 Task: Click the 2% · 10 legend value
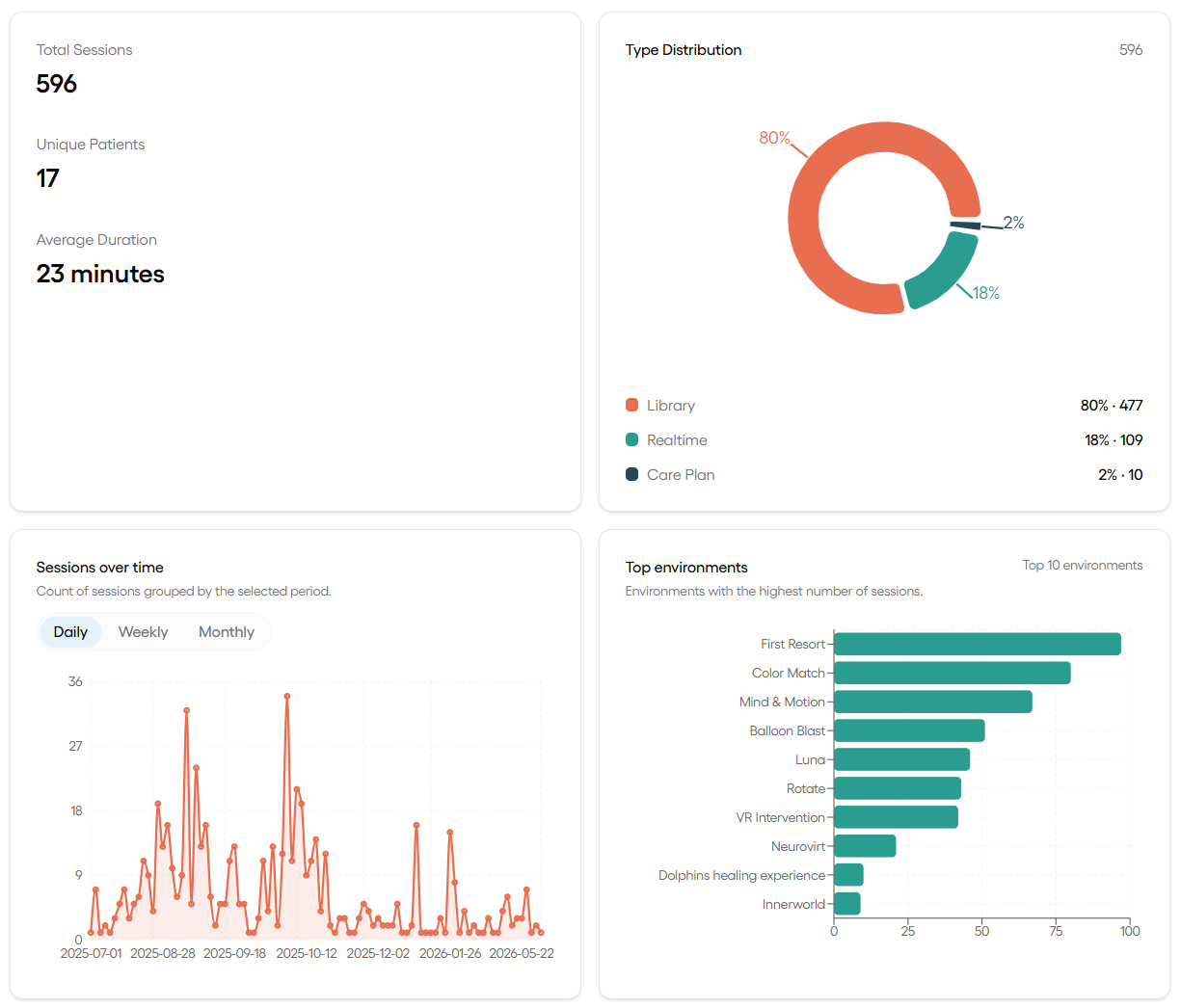tap(1120, 475)
